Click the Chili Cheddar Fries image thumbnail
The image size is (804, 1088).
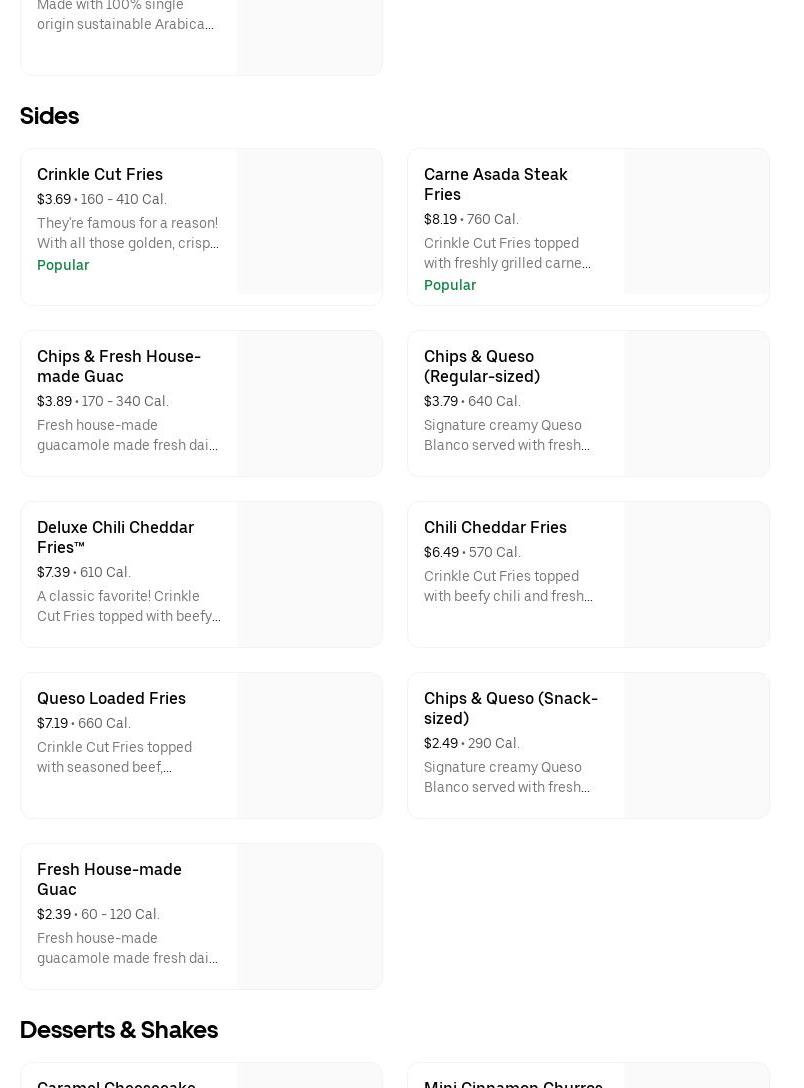pyautogui.click(x=697, y=575)
